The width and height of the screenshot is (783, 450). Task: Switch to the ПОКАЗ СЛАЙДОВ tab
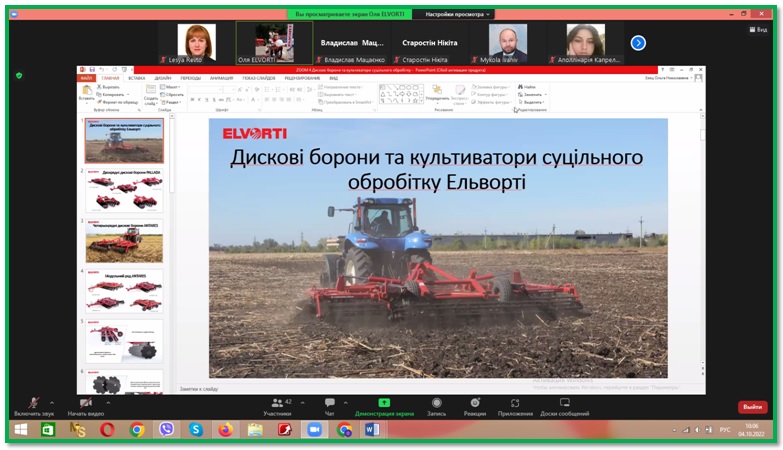point(259,78)
